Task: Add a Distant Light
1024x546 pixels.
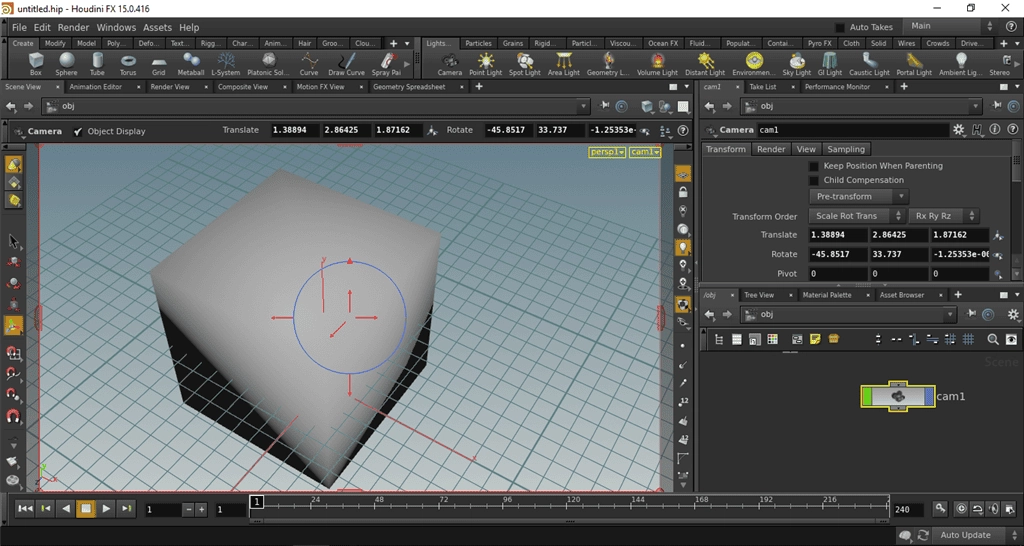Action: click(x=705, y=64)
